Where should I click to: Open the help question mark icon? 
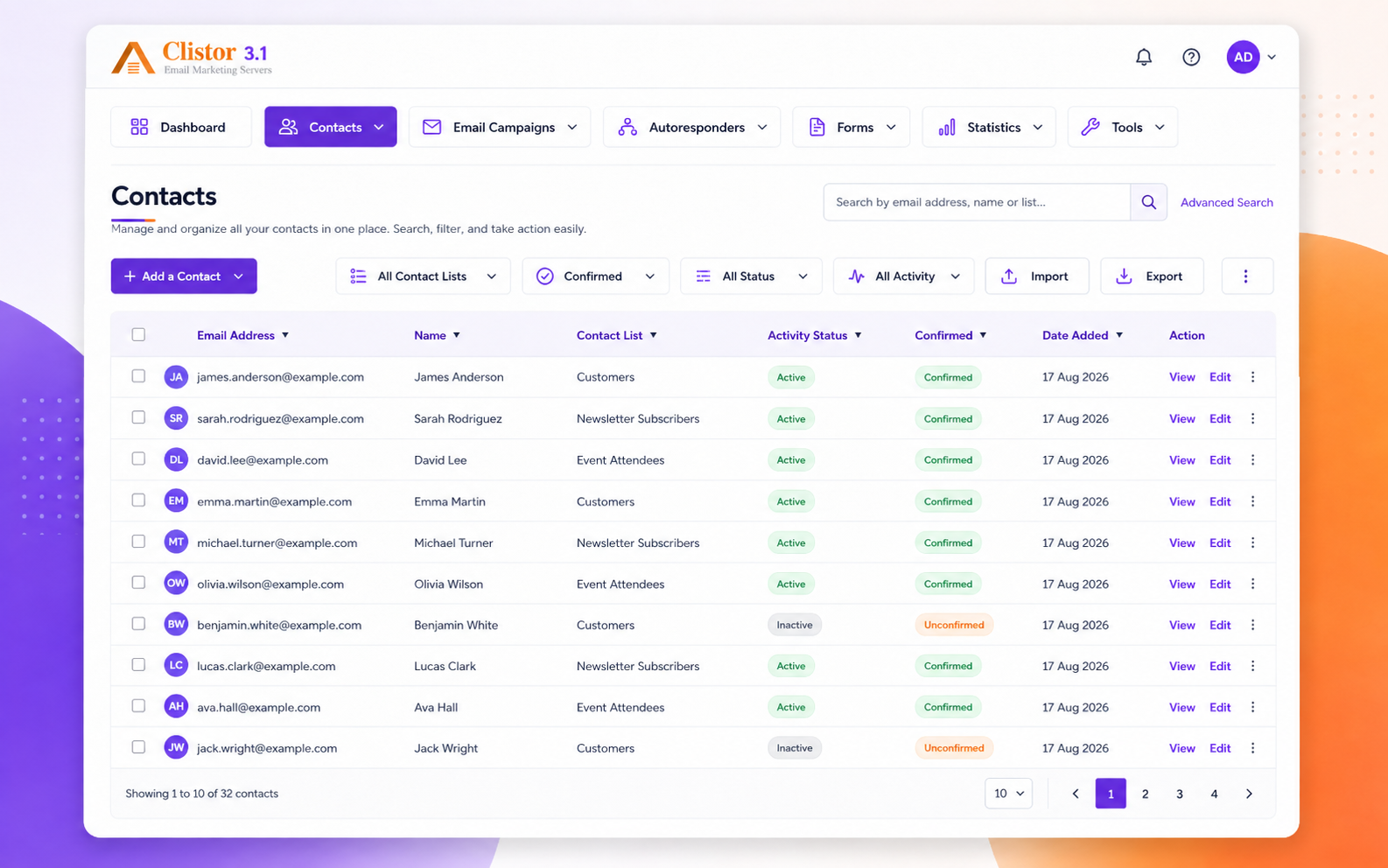tap(1190, 57)
